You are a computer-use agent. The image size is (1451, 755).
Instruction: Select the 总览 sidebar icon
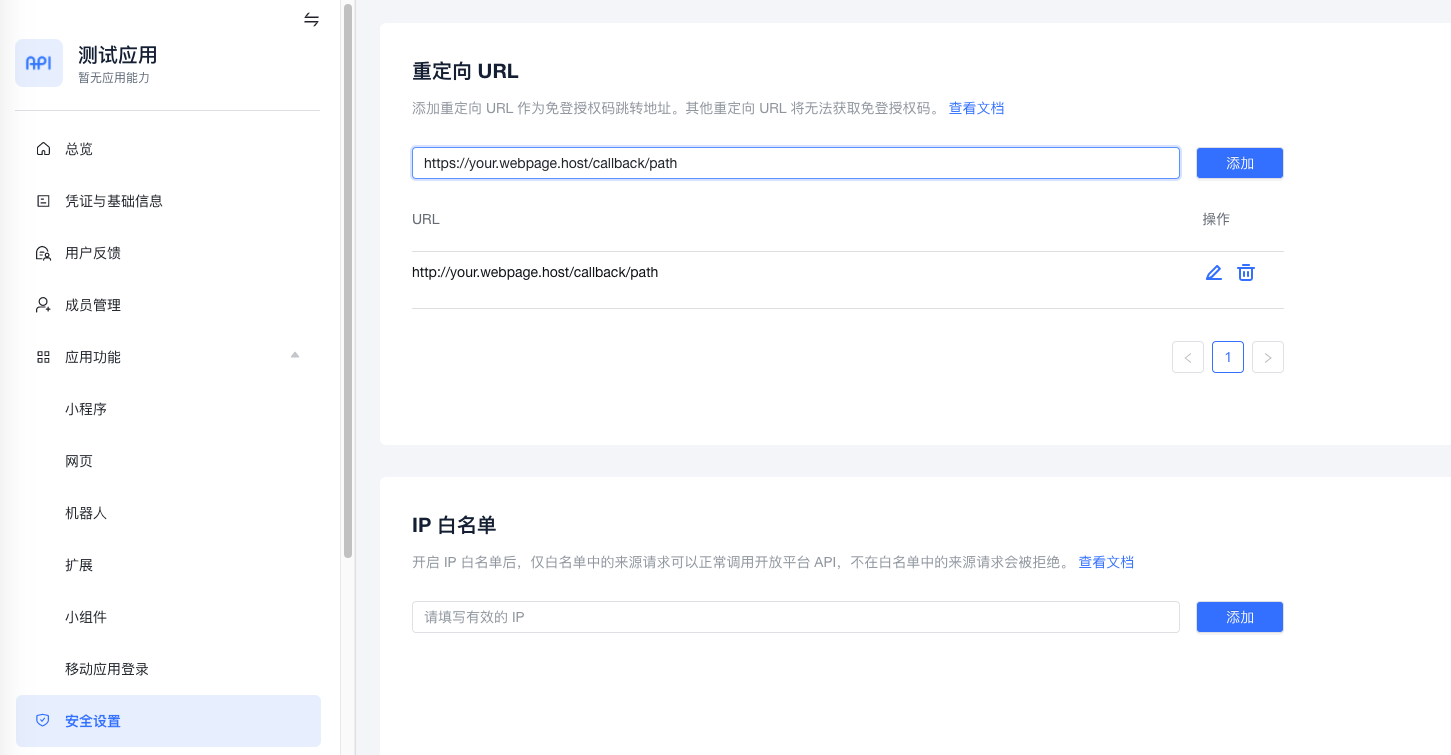pos(42,148)
